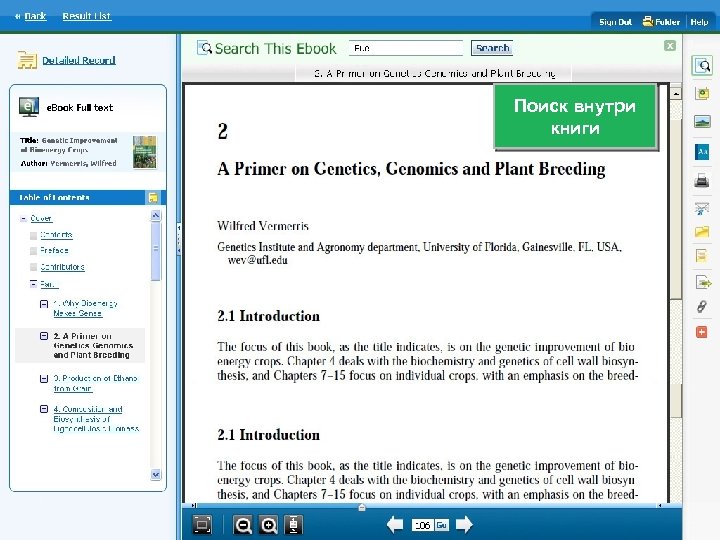
Task: Open the dictionary tool icon
Action: pyautogui.click(x=702, y=152)
